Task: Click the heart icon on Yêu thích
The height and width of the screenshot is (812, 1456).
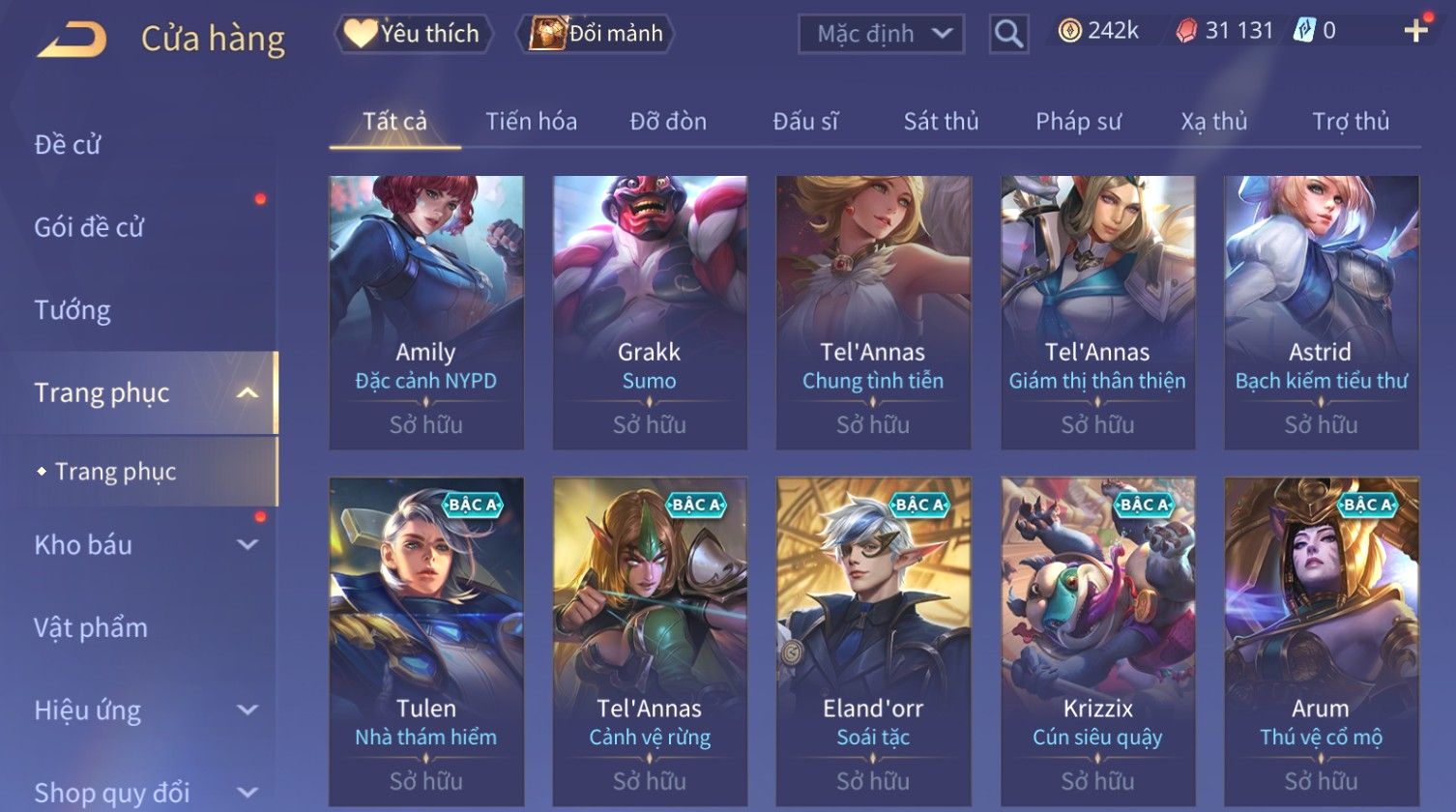Action: 361,34
